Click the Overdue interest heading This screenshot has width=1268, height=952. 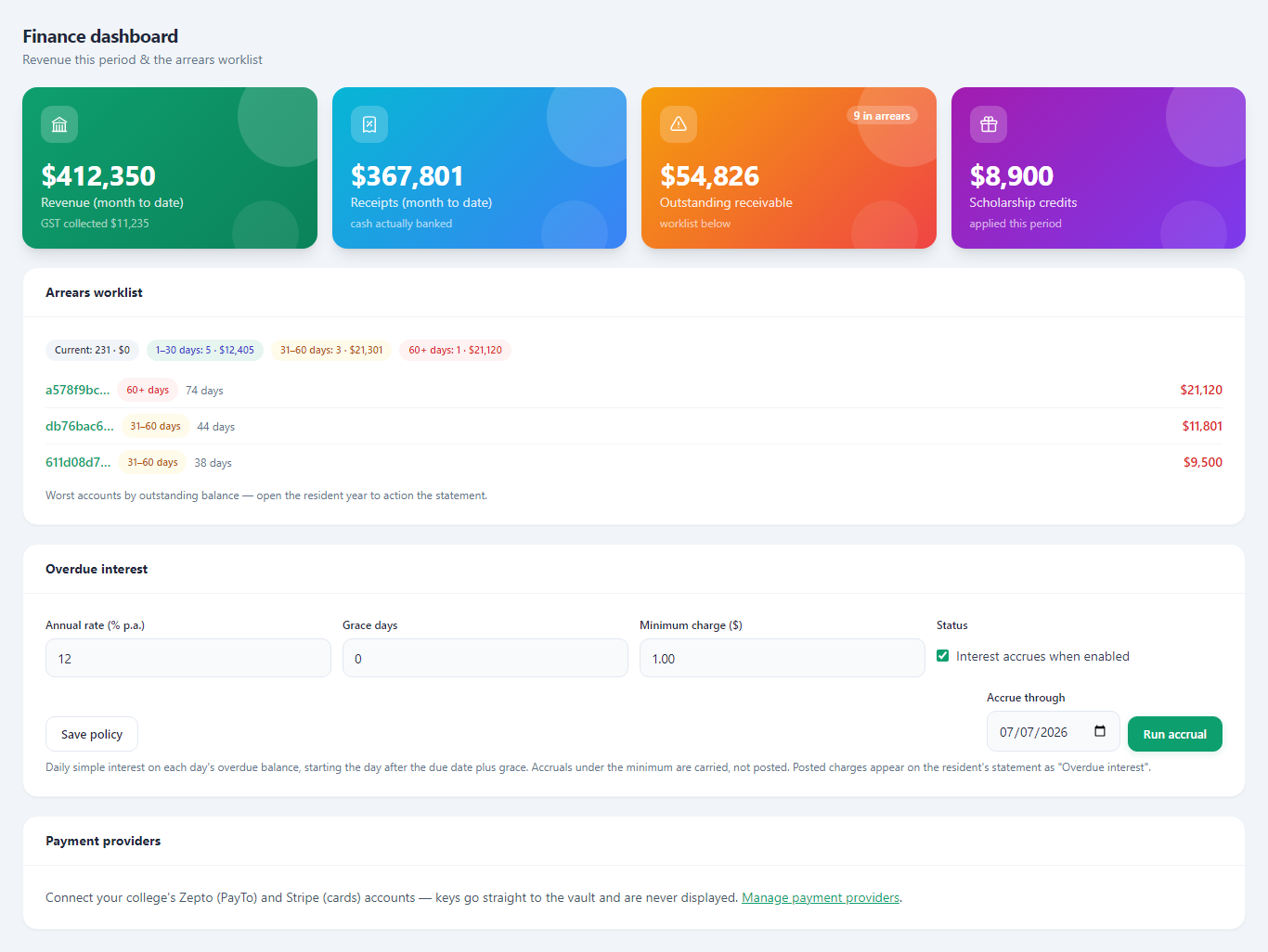[x=97, y=569]
